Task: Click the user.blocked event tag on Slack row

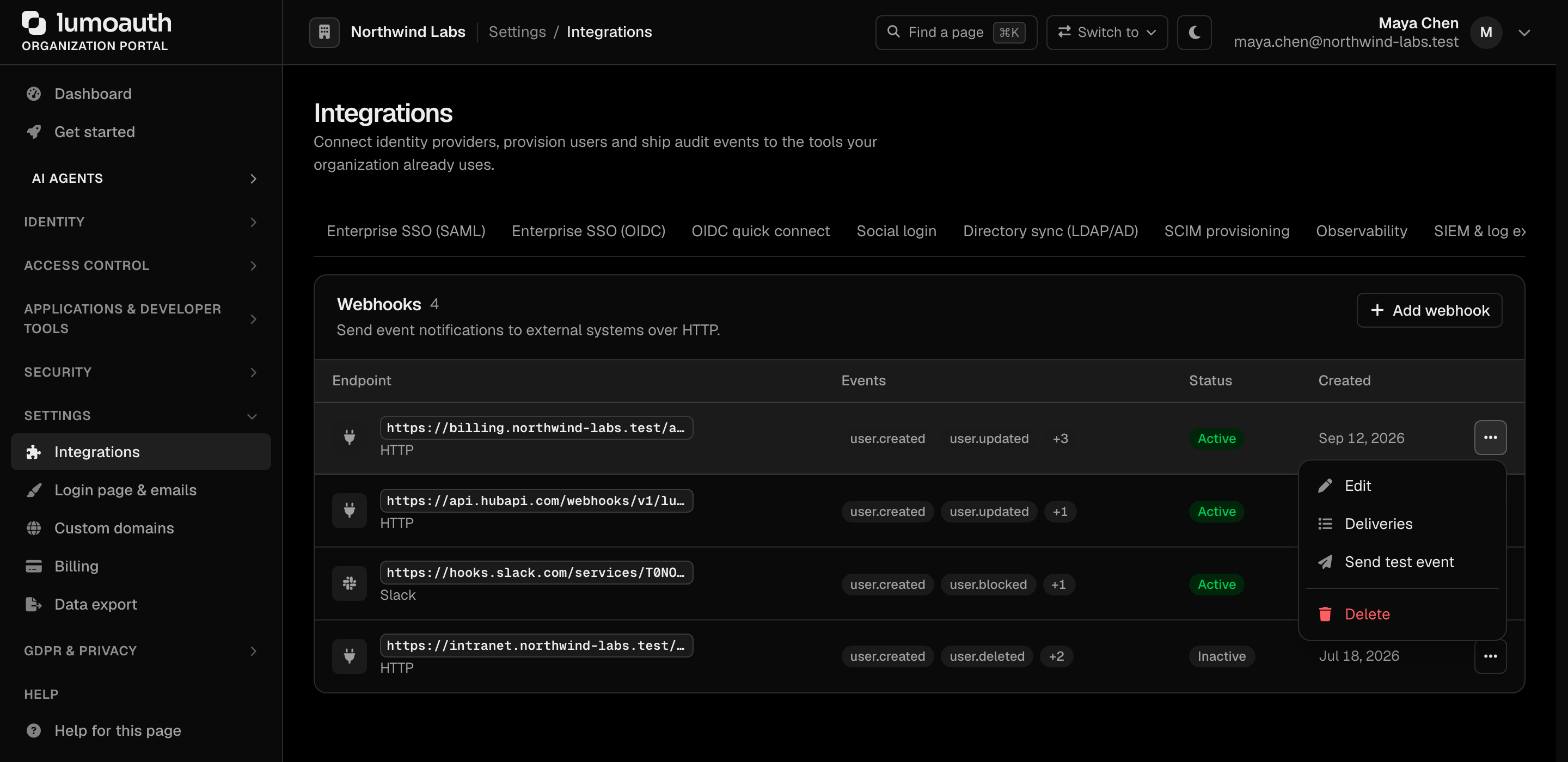Action: pyautogui.click(x=988, y=585)
